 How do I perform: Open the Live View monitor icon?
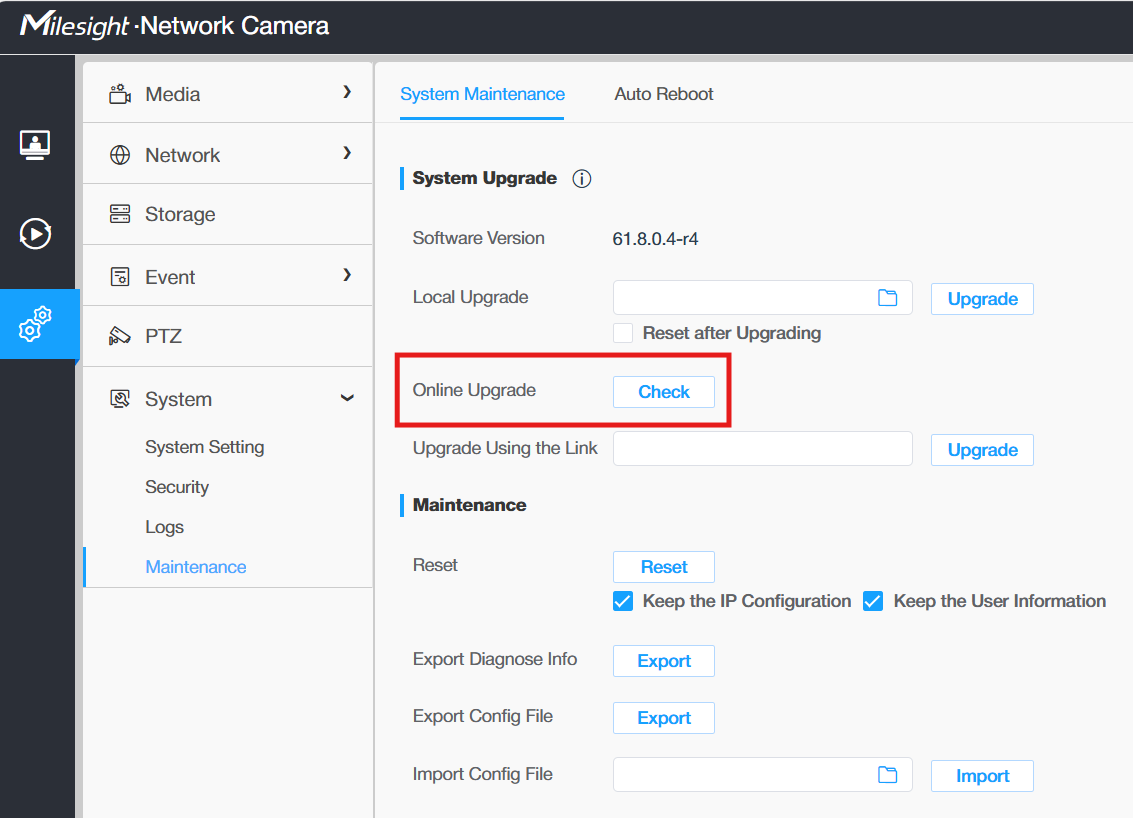click(x=35, y=145)
